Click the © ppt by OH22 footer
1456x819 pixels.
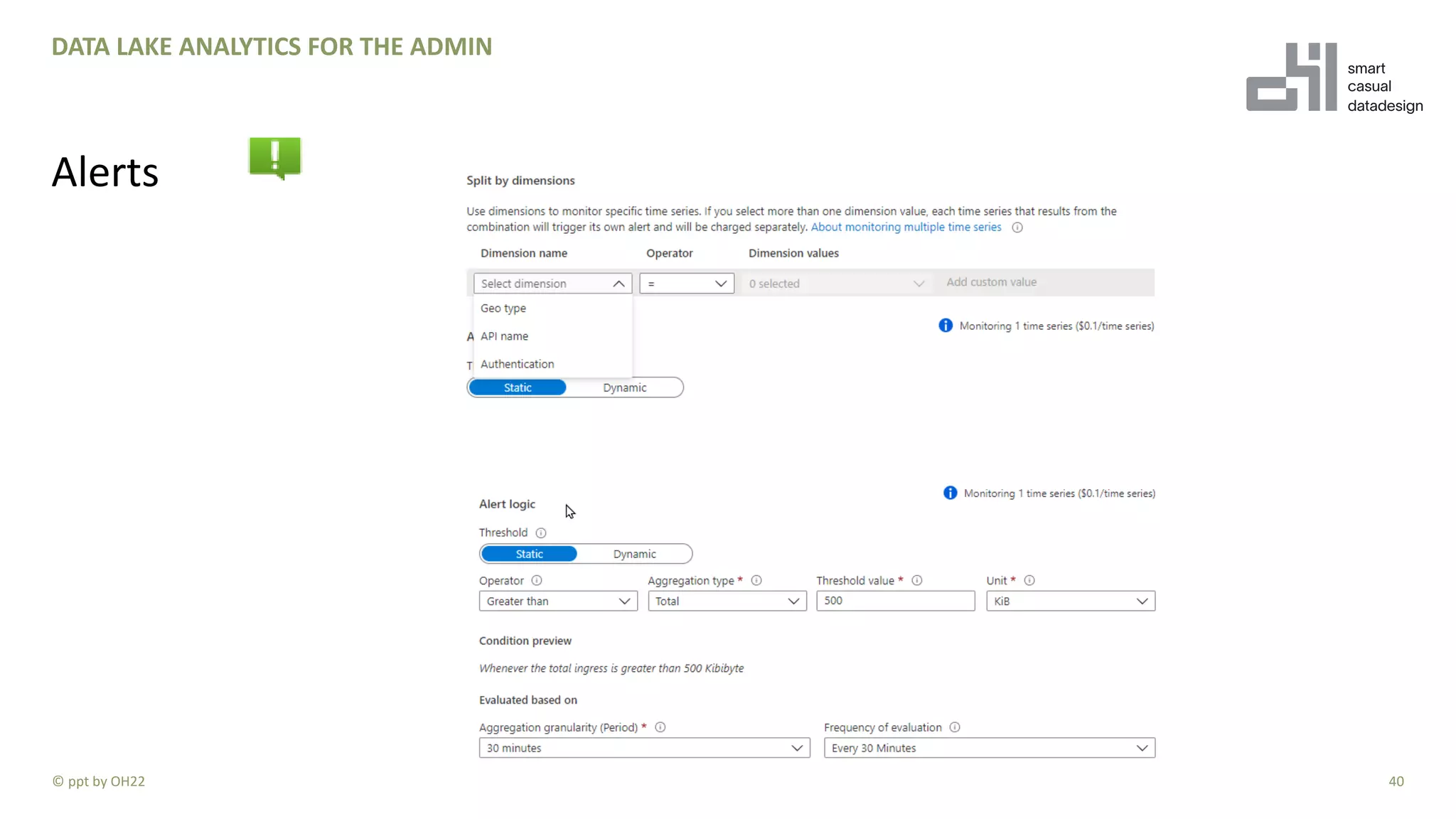click(99, 781)
